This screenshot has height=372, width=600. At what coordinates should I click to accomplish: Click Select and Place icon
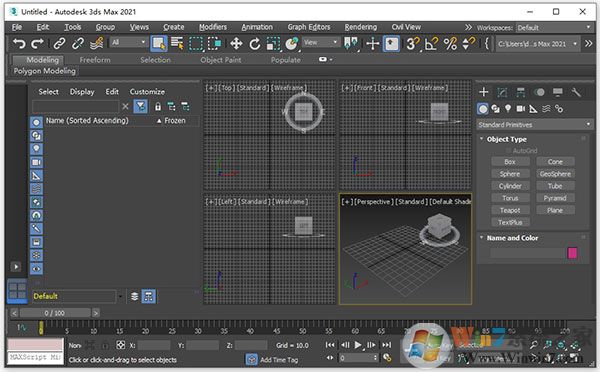(292, 44)
